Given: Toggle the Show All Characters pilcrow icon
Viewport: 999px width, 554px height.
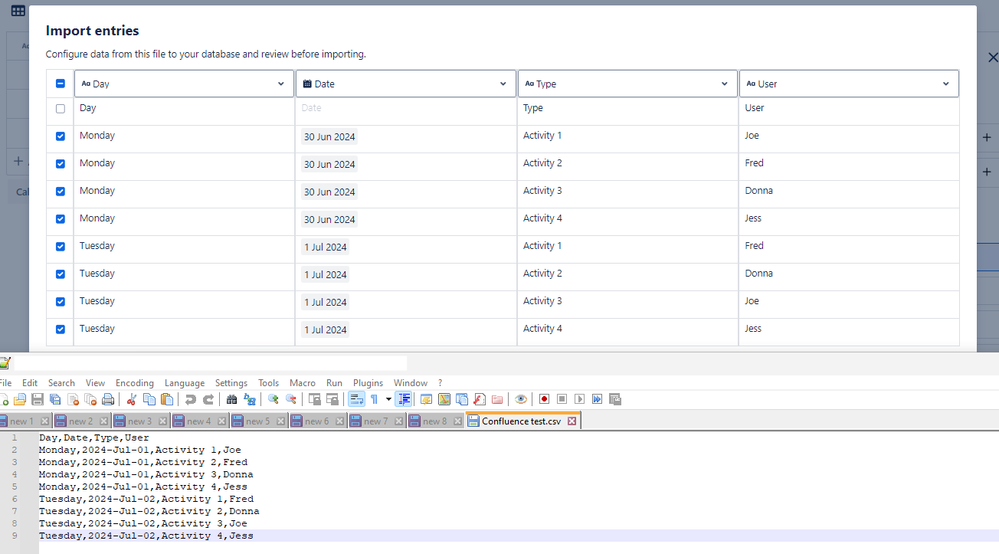Looking at the screenshot, I should [x=374, y=399].
